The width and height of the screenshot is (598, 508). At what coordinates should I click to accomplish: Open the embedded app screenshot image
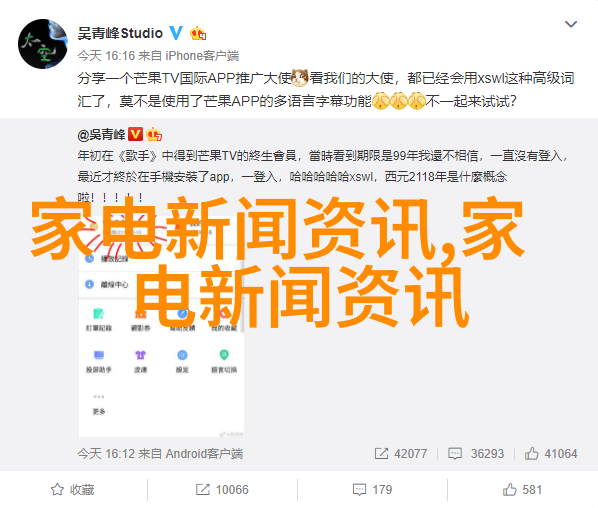pos(161,324)
